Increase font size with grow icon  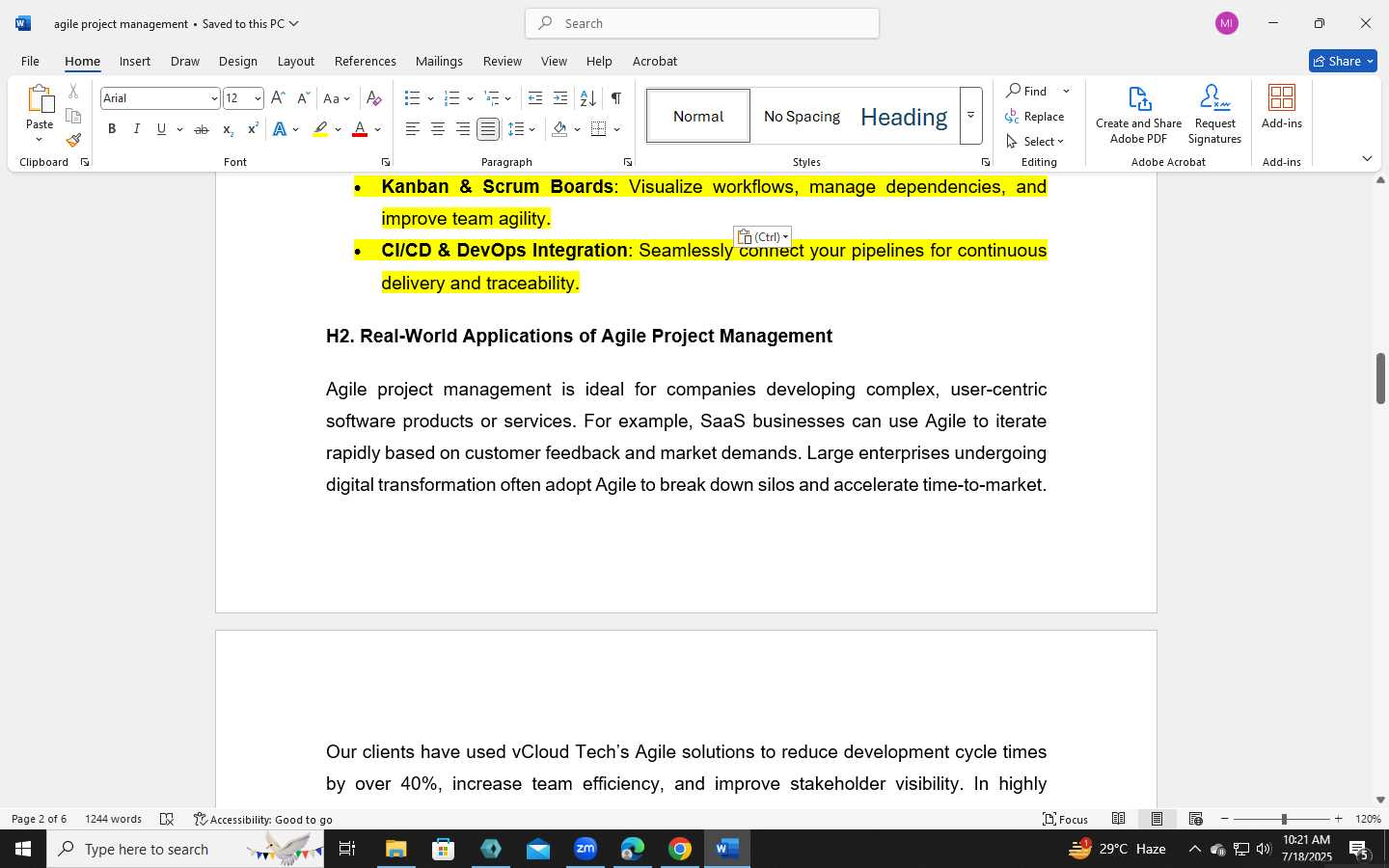pos(278,98)
